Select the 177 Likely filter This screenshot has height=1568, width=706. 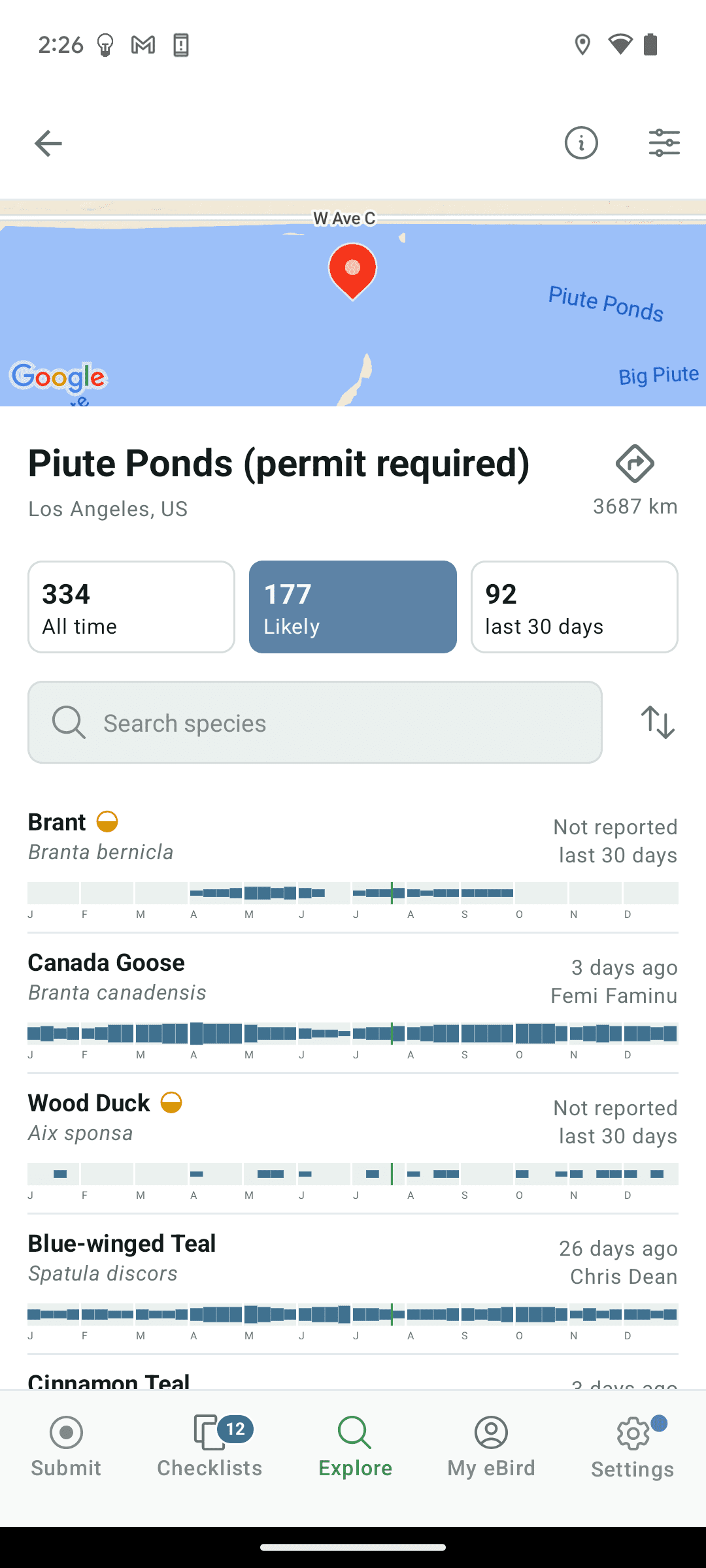(x=353, y=607)
